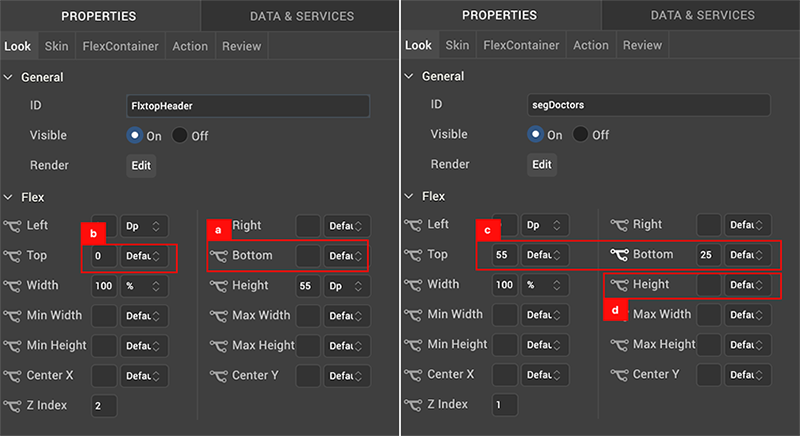
Task: Open the Width percent unit dropdown in segDoctors panel
Action: [546, 285]
